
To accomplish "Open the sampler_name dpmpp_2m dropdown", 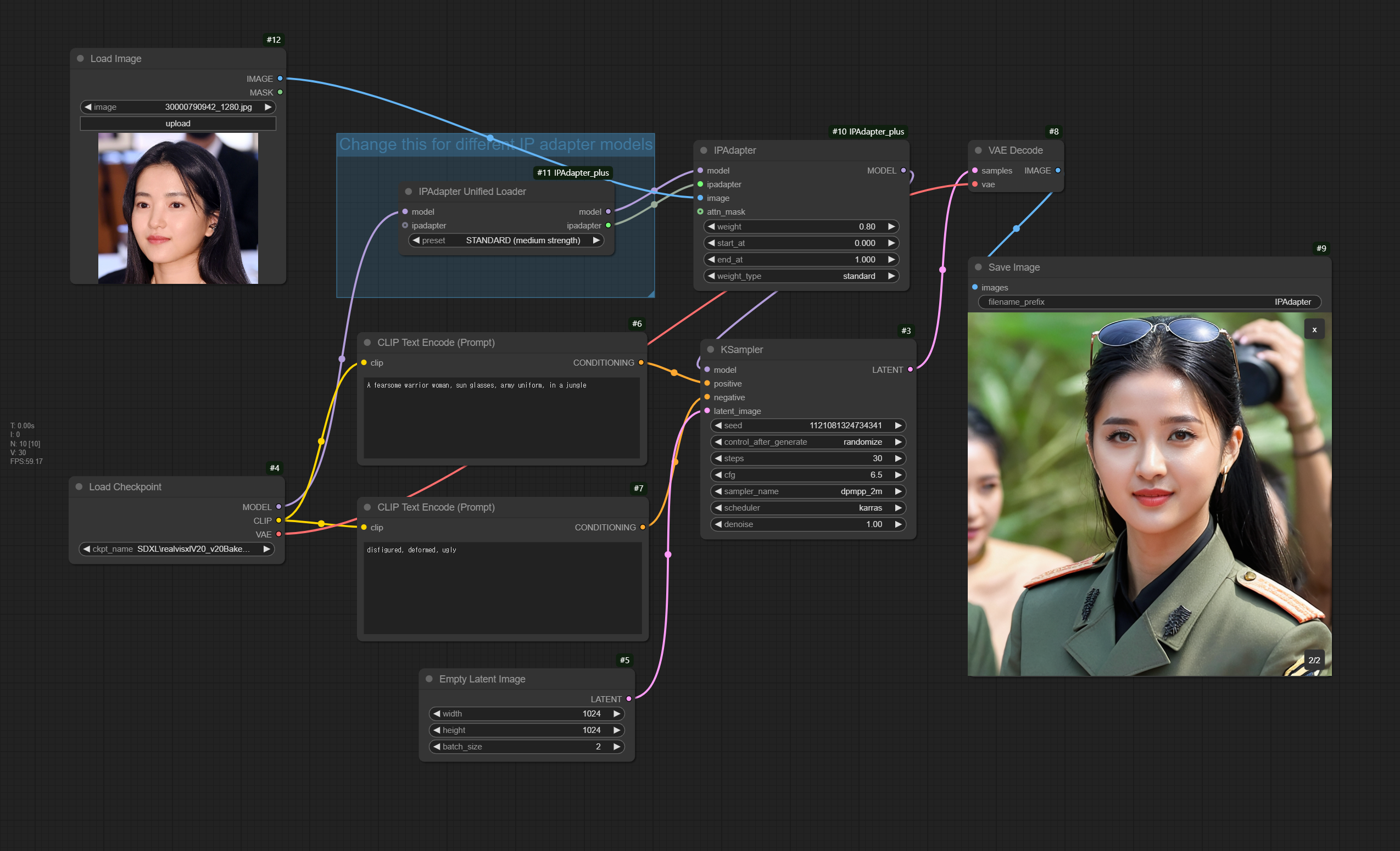I will pyautogui.click(x=807, y=491).
